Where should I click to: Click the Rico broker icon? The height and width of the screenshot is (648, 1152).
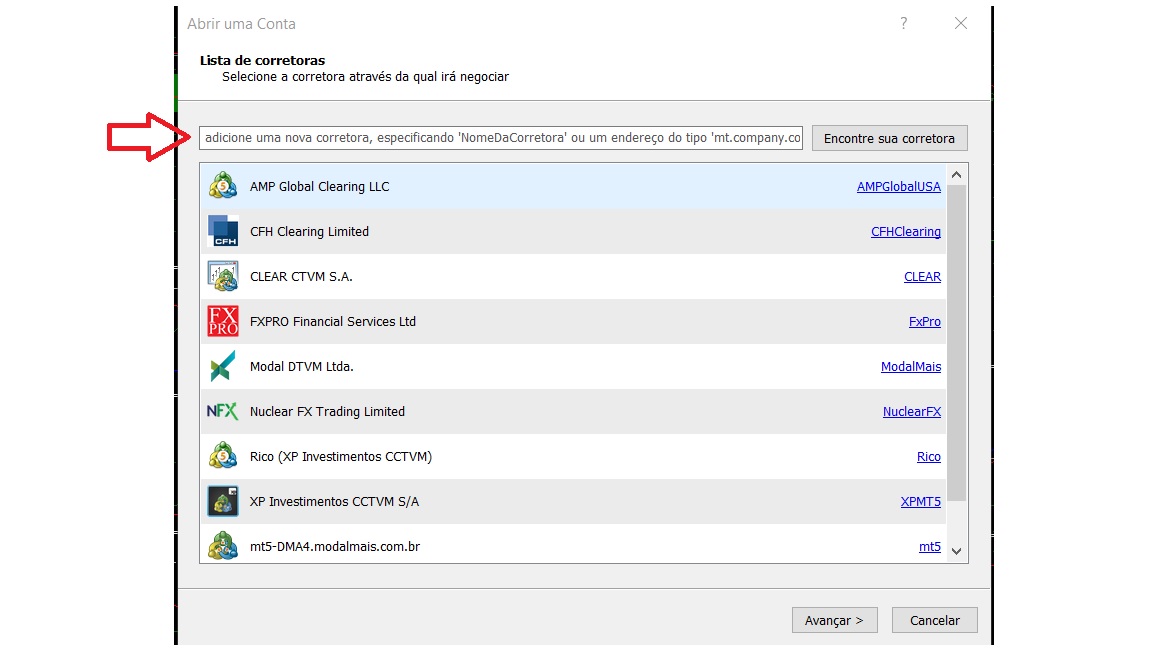point(222,457)
